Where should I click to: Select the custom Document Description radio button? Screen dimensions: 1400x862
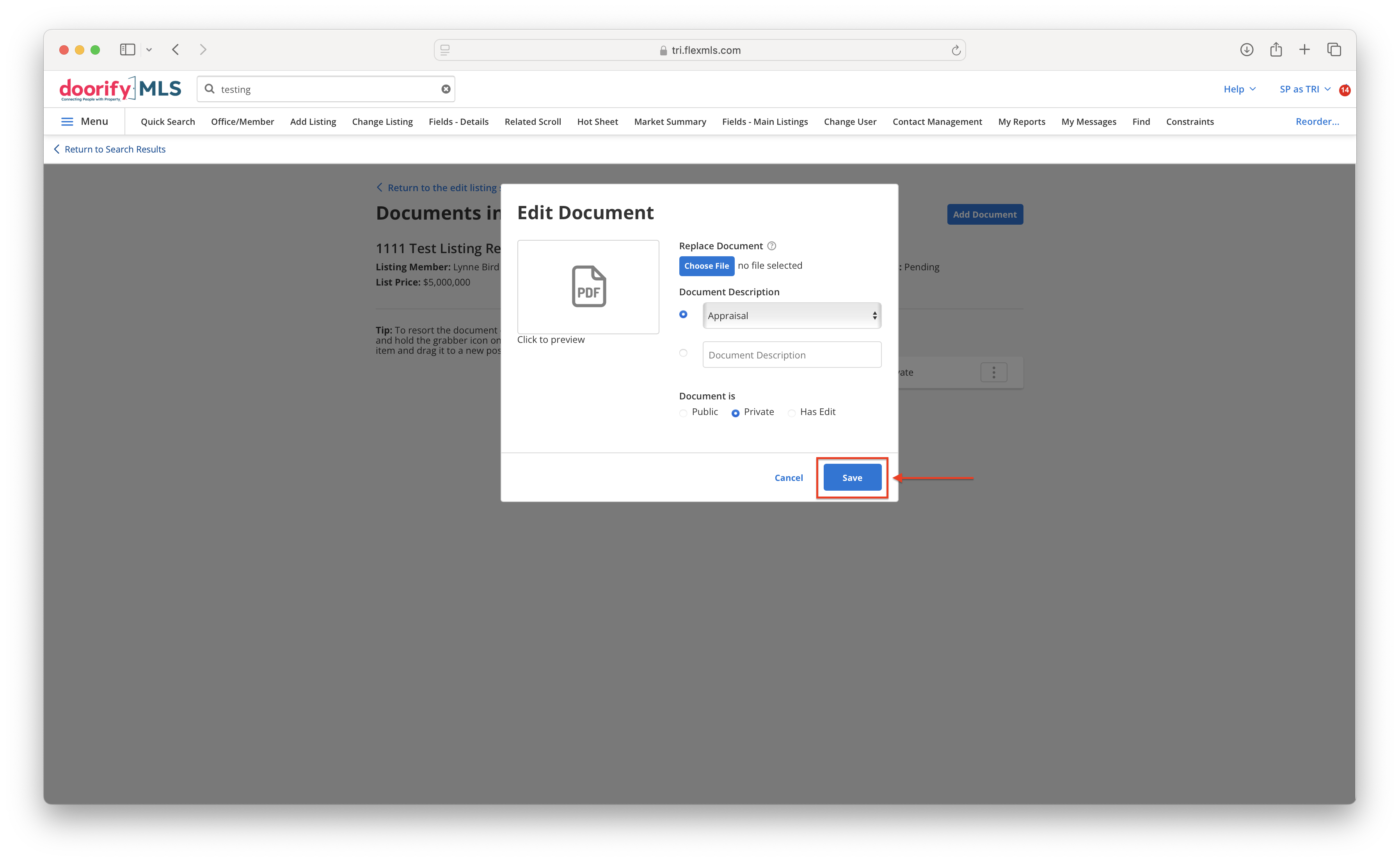[683, 353]
